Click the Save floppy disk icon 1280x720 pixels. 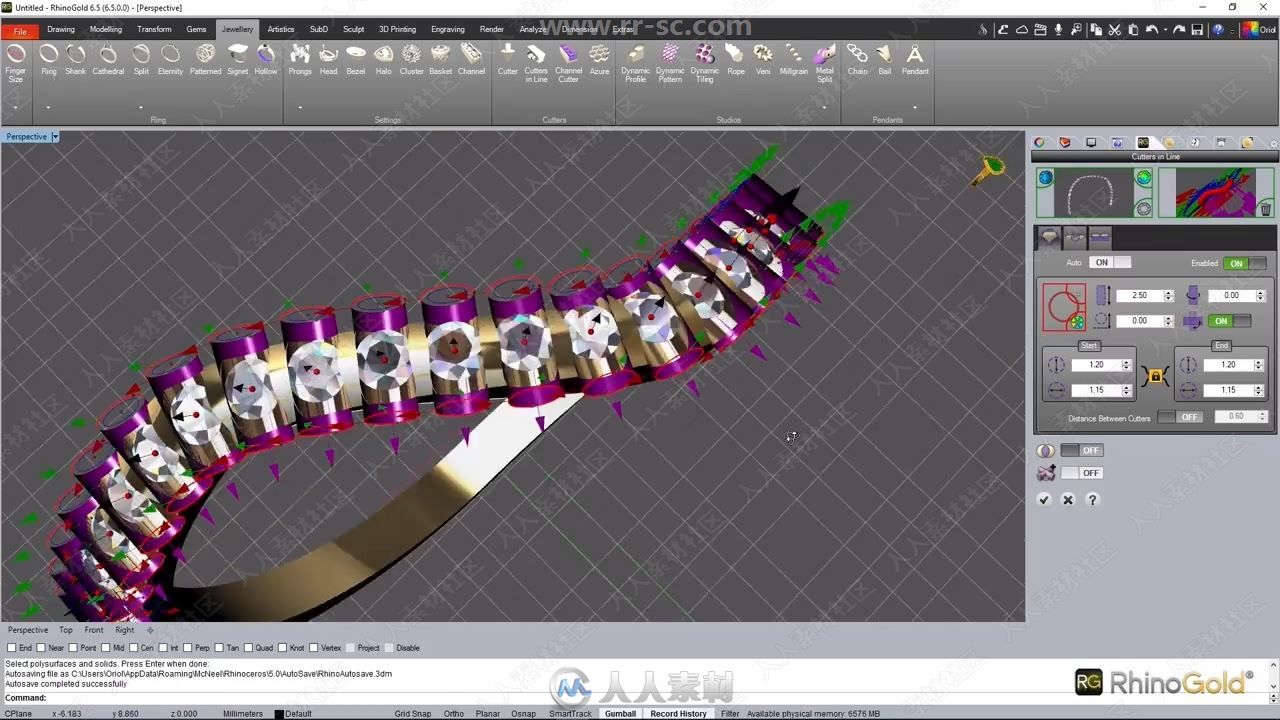tap(1197, 30)
